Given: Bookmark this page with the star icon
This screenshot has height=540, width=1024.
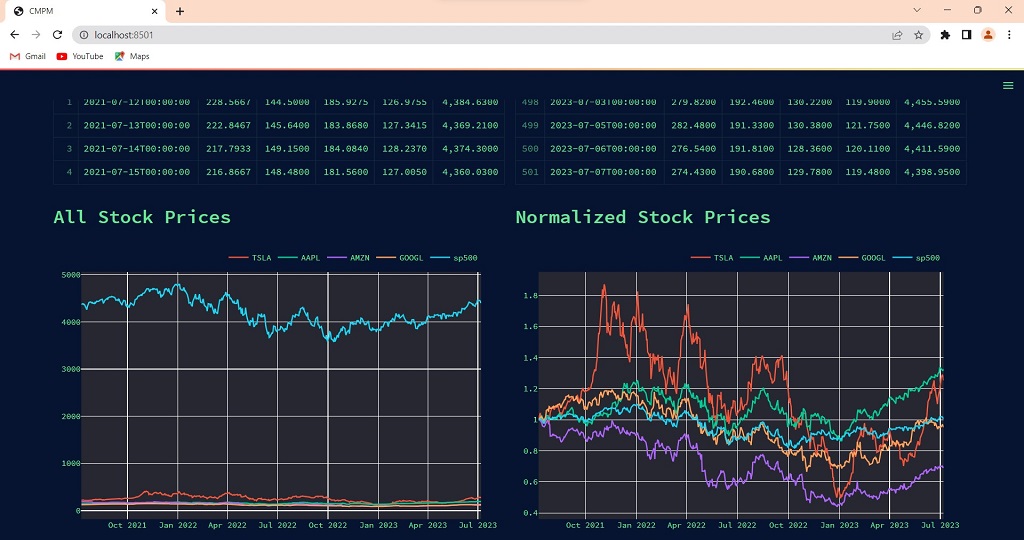Looking at the screenshot, I should click(918, 35).
